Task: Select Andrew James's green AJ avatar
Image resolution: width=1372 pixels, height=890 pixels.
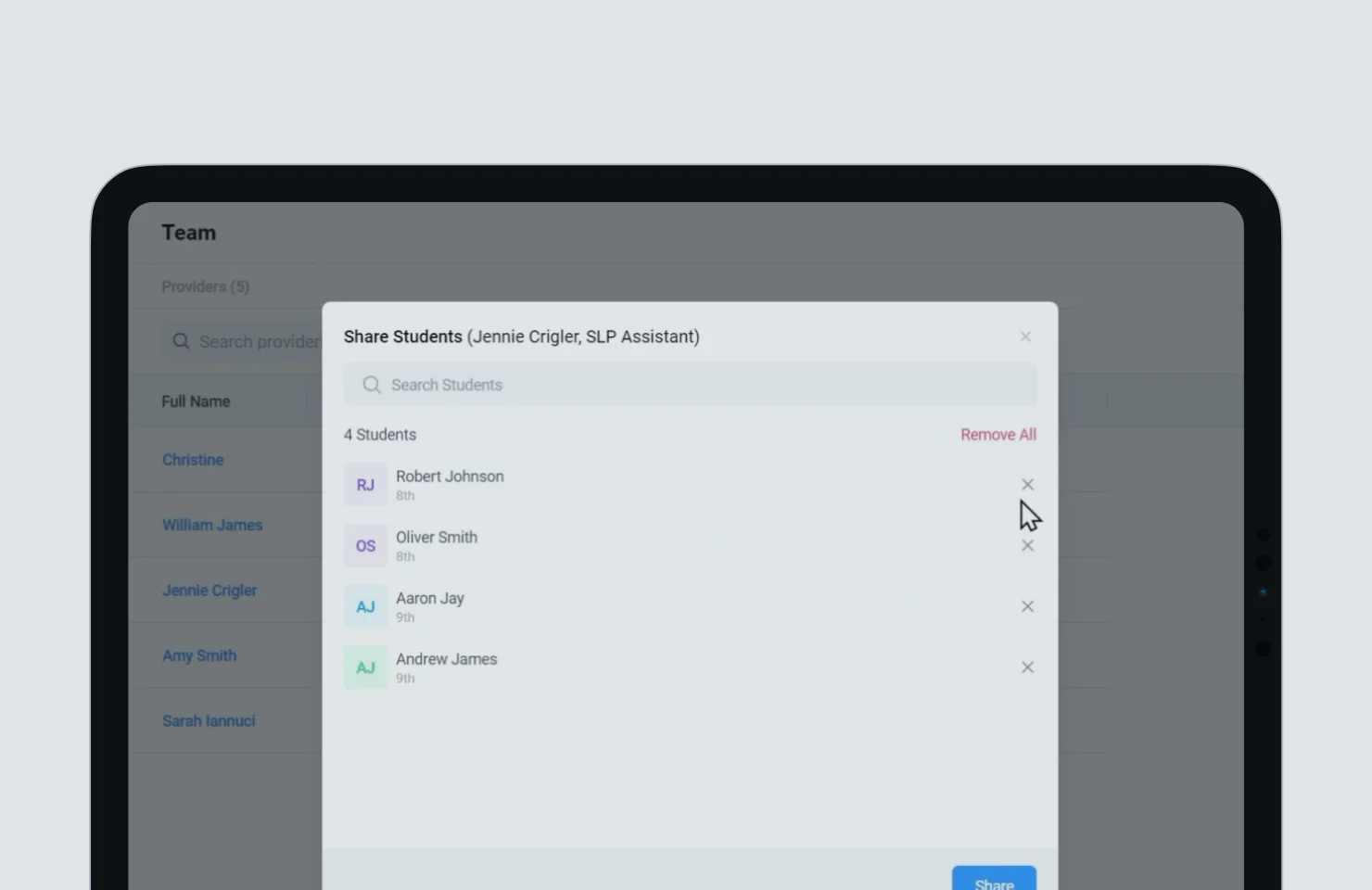Action: click(x=365, y=667)
